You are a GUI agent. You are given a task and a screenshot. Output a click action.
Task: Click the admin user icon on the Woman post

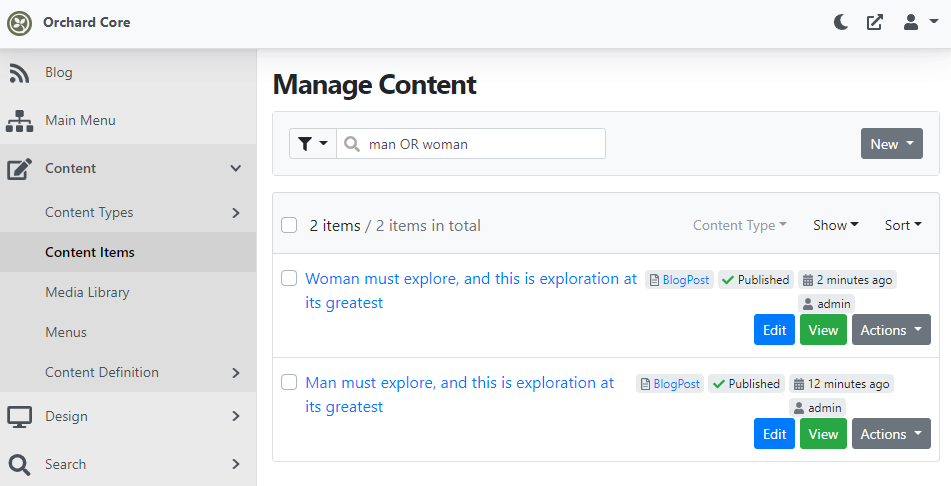point(808,305)
